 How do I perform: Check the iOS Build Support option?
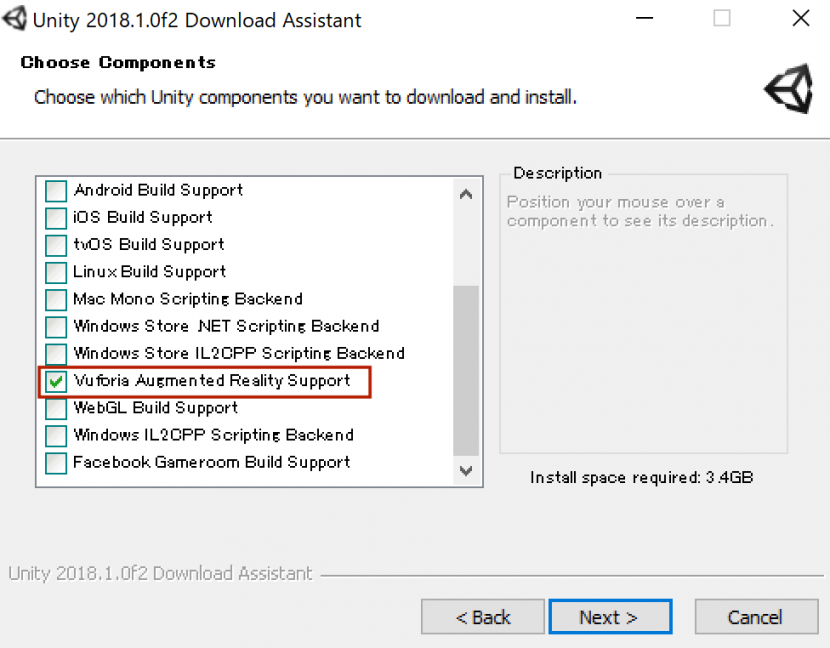point(57,218)
